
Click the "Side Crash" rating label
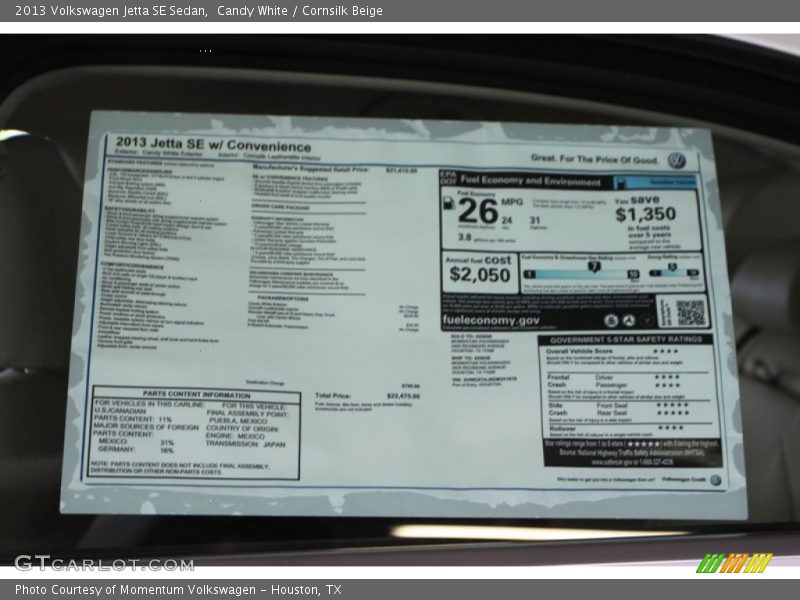(559, 409)
